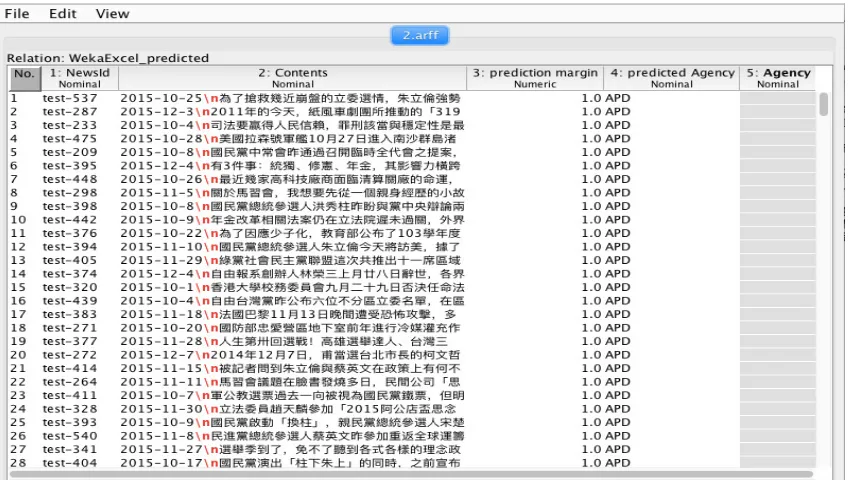The height and width of the screenshot is (480, 848).
Task: Click the vertical scrollbar thumb
Action: (x=823, y=104)
